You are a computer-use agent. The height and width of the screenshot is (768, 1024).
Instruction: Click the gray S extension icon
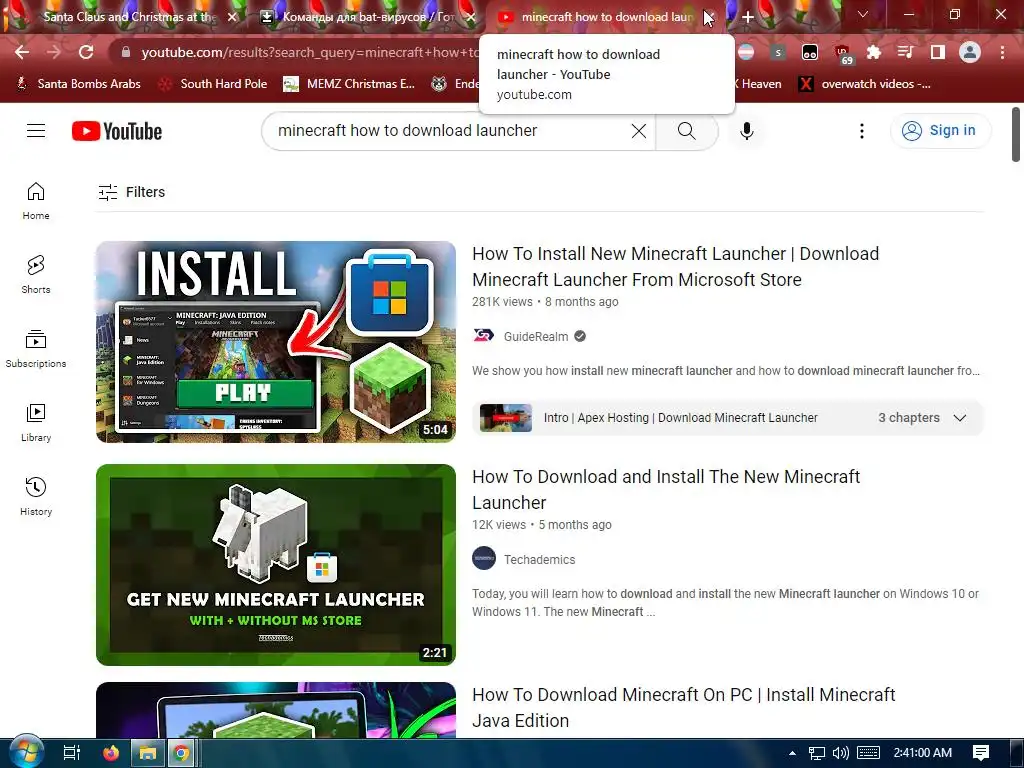pos(778,52)
